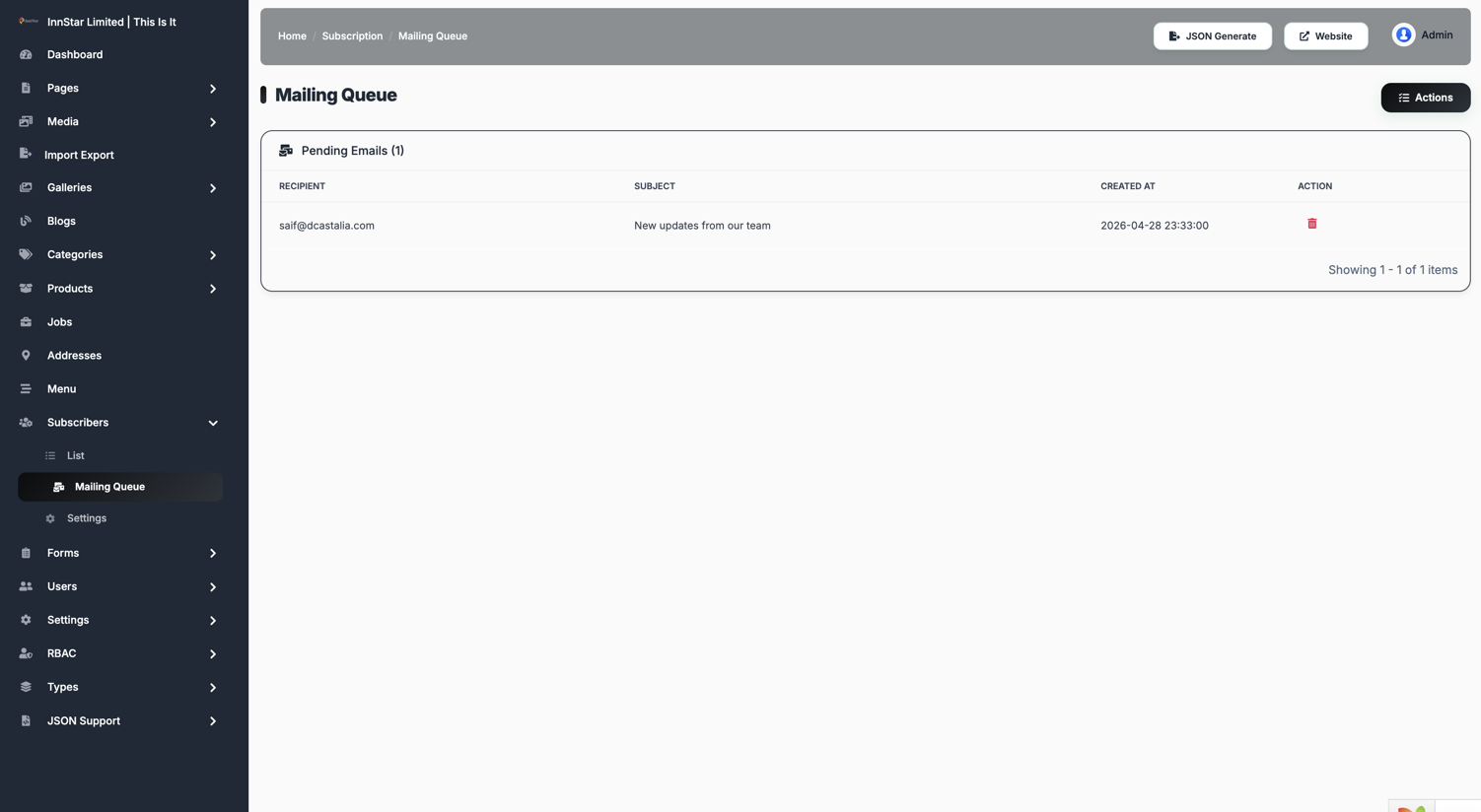The height and width of the screenshot is (812, 1481).
Task: Expand the Galleries submenu chevron
Action: (213, 188)
